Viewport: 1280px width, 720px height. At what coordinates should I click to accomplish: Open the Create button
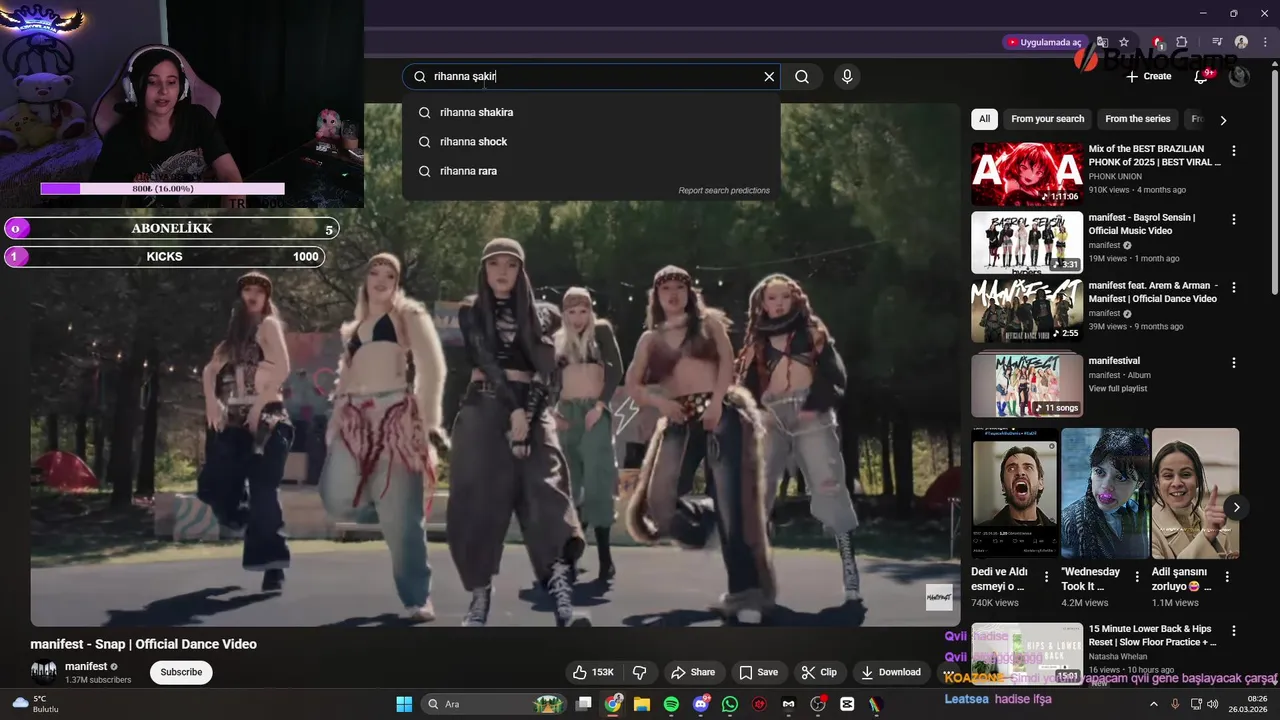pos(1148,77)
